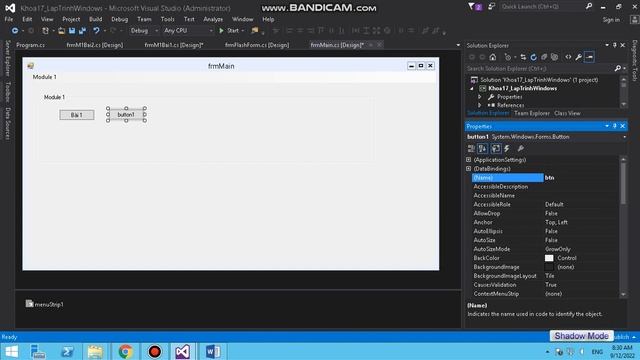
Task: Open the Tools menu
Action: tap(167, 19)
